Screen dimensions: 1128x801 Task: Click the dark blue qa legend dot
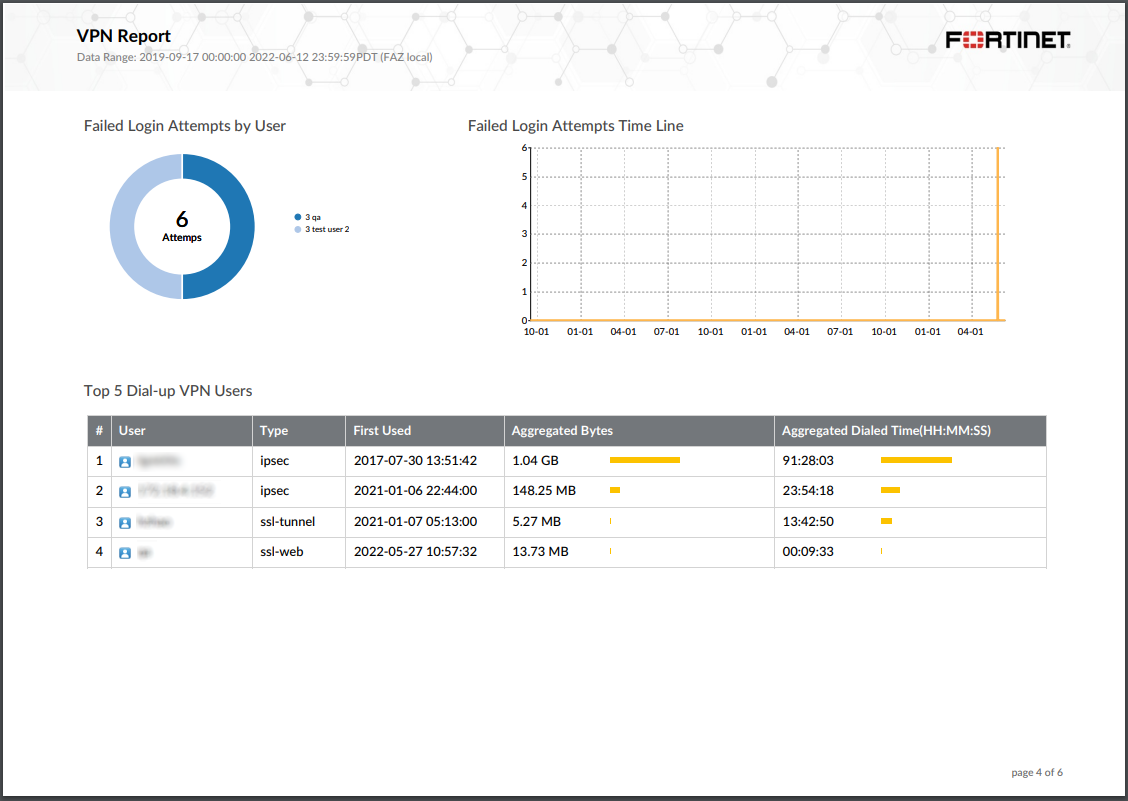pyautogui.click(x=298, y=217)
